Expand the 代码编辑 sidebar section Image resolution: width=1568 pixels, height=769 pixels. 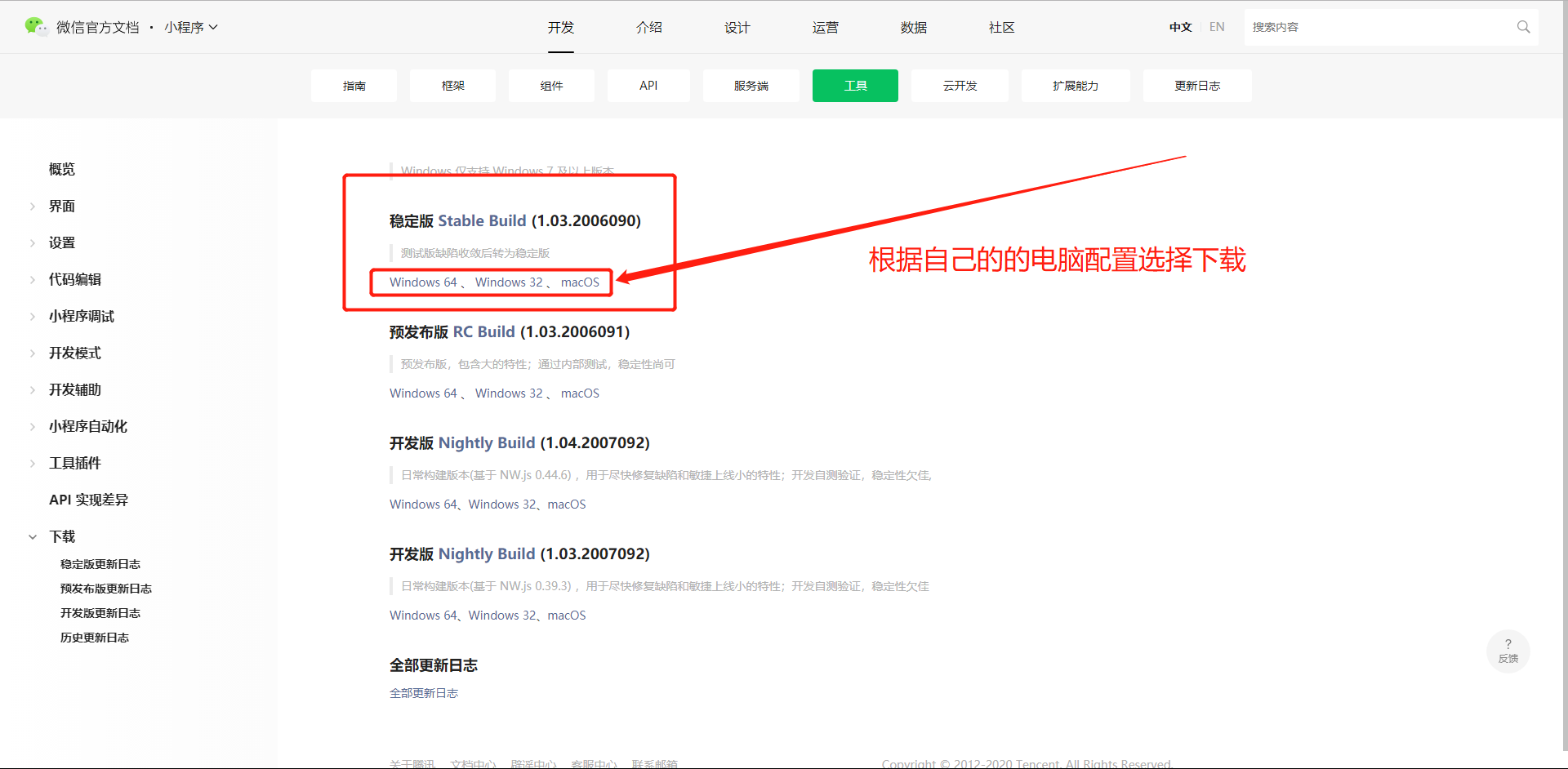pyautogui.click(x=33, y=280)
